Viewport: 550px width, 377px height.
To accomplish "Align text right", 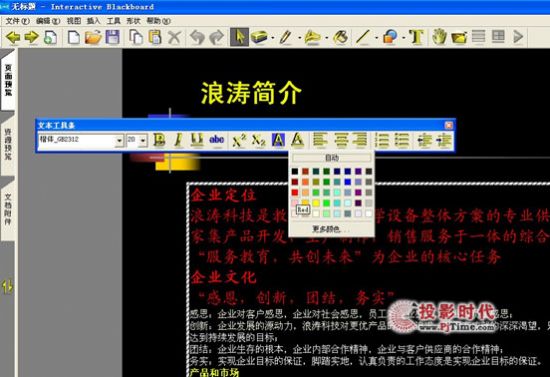I will coord(360,140).
